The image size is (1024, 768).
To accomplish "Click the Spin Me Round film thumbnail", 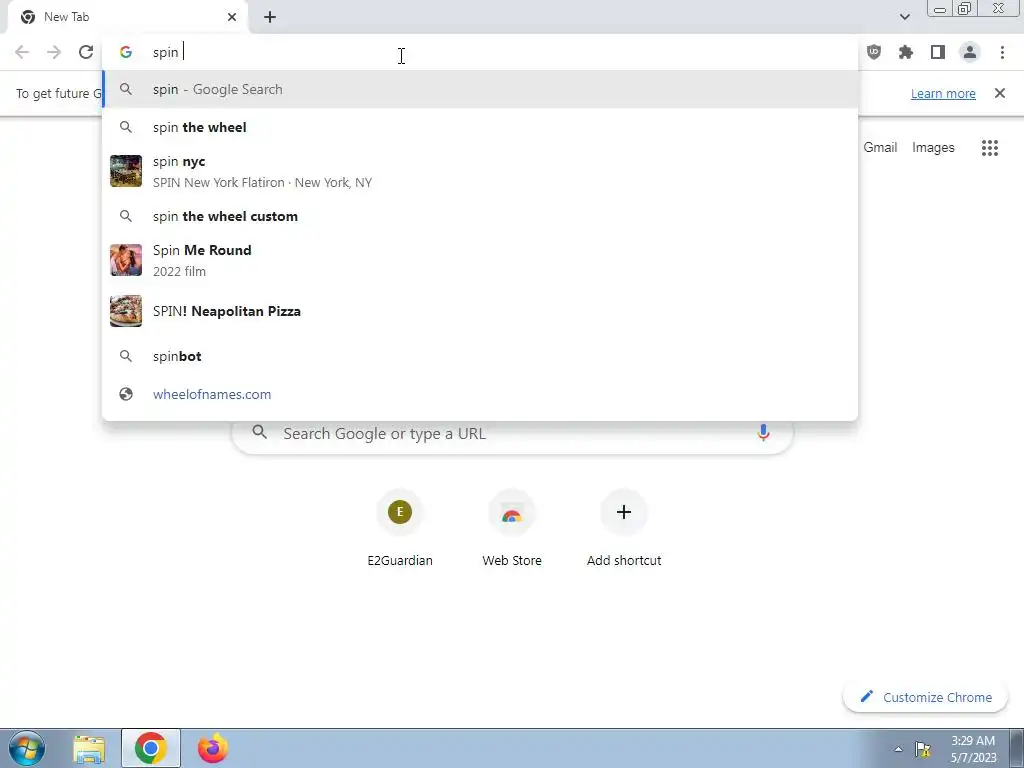I will pyautogui.click(x=126, y=260).
